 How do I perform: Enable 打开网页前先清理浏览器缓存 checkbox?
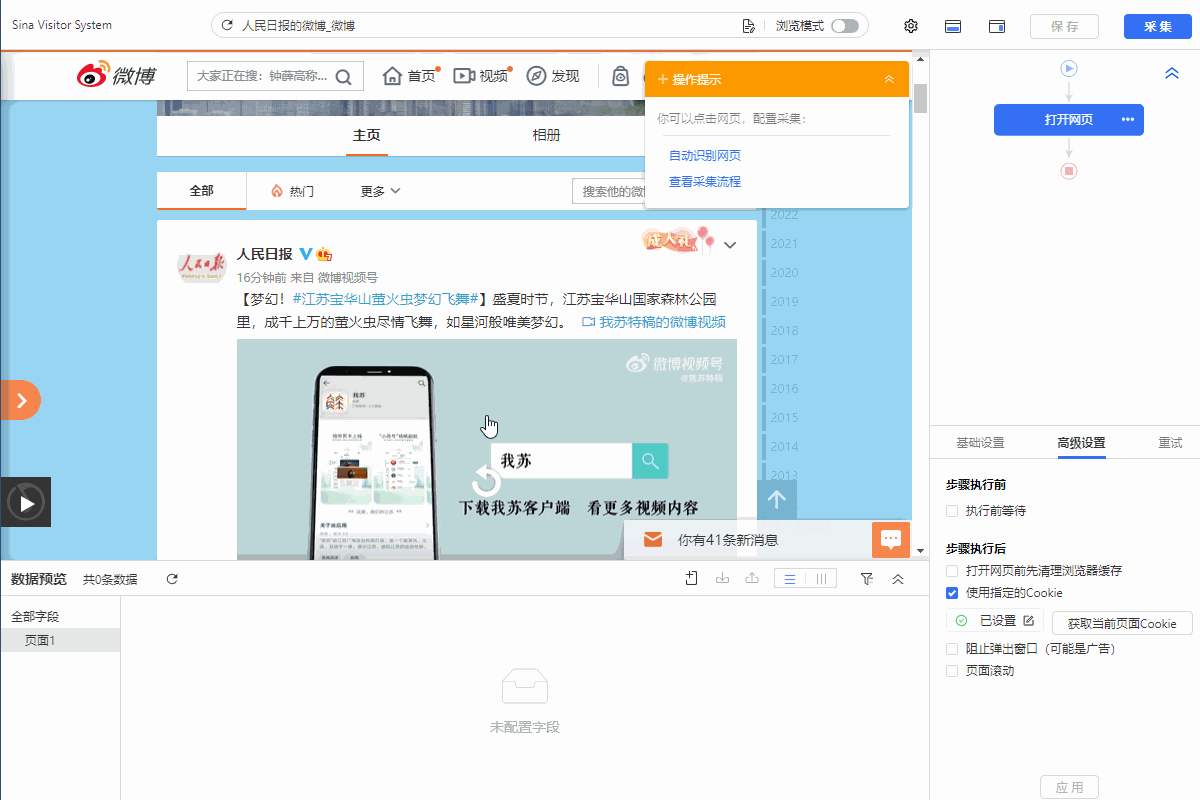[x=952, y=571]
